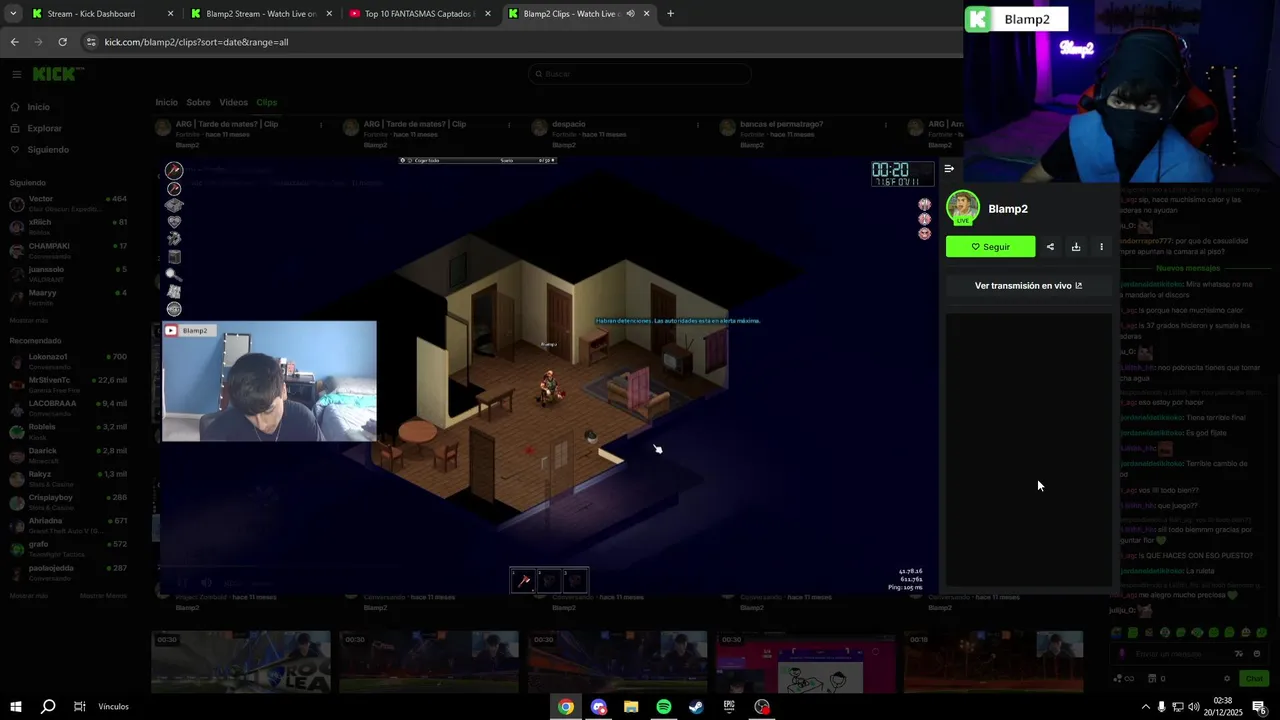
Task: Play the 00:18 clip thumbnail in bottom row
Action: 993,661
